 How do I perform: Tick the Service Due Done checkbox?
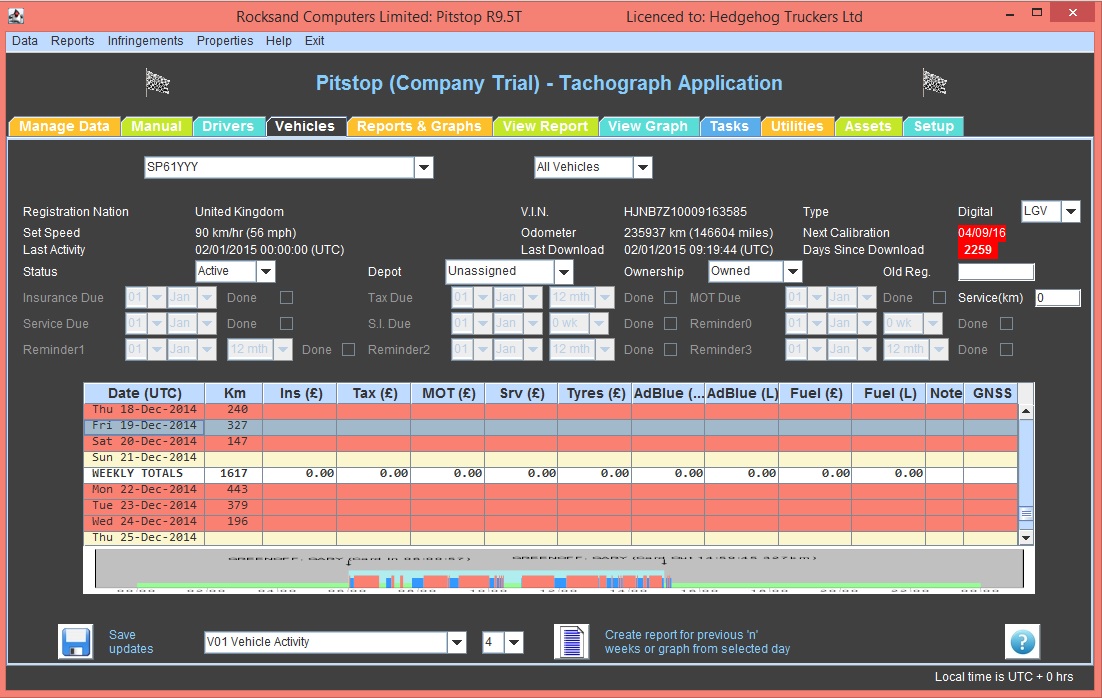(286, 323)
